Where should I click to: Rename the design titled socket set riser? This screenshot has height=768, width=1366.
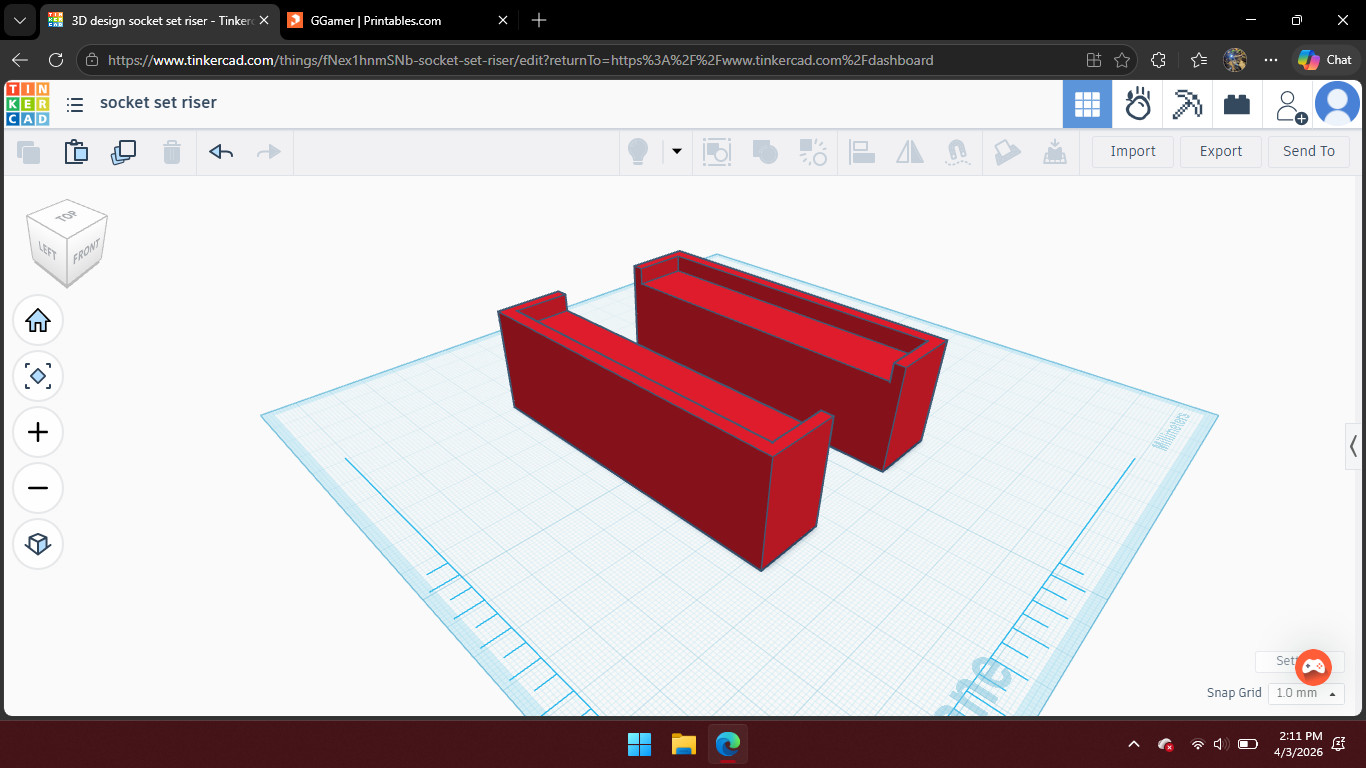pyautogui.click(x=159, y=102)
